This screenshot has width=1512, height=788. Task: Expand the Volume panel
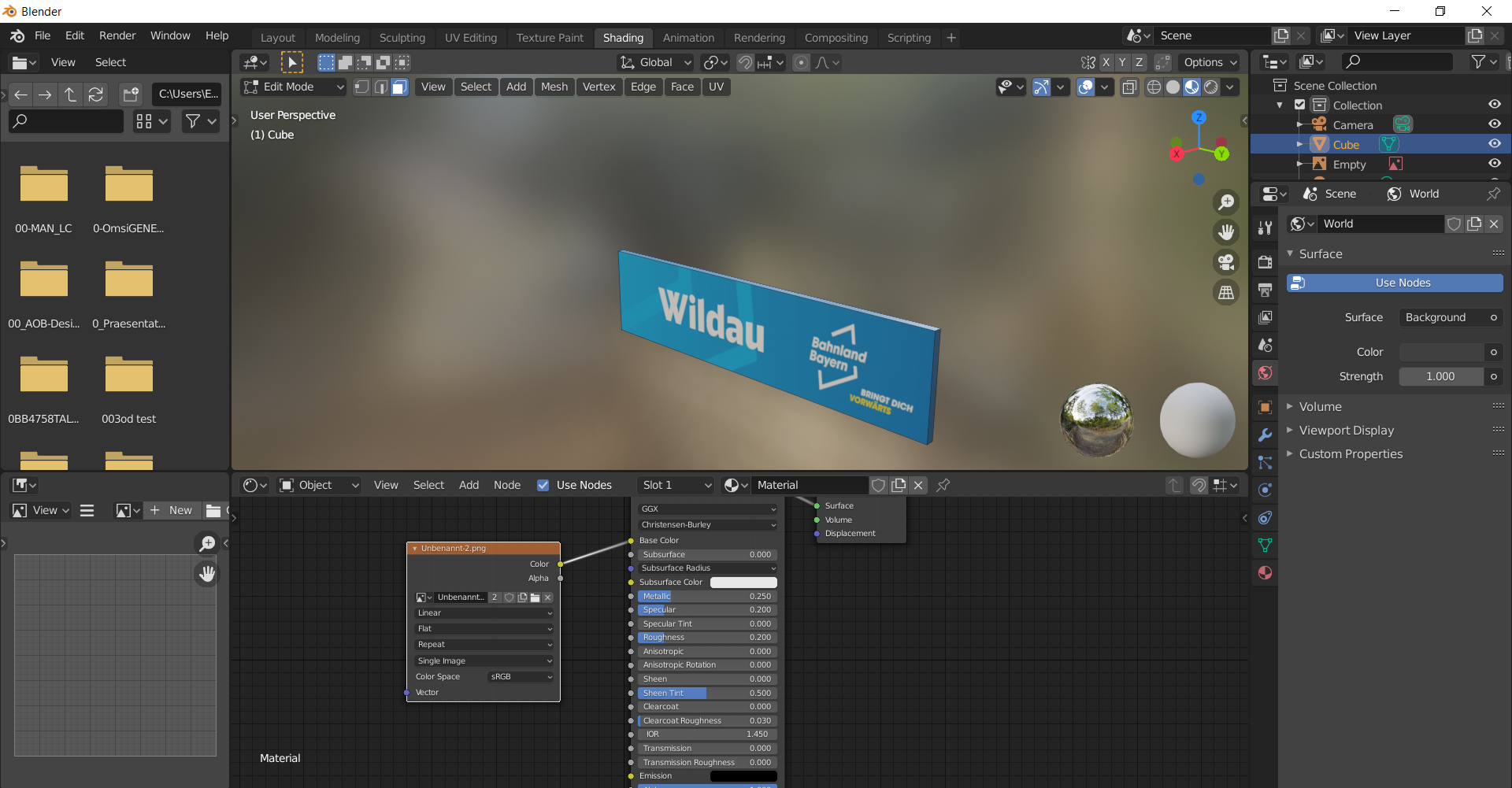(1320, 407)
